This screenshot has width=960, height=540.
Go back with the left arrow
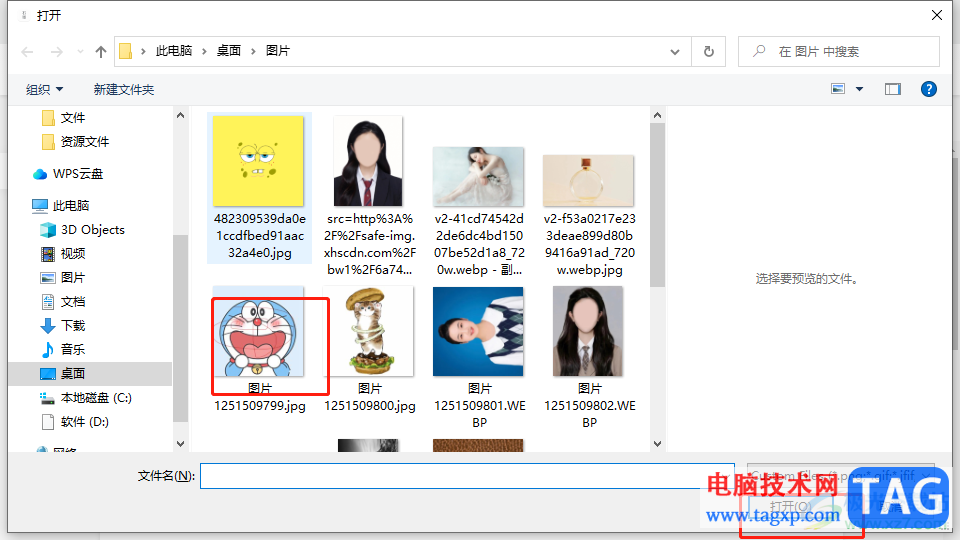[27, 52]
